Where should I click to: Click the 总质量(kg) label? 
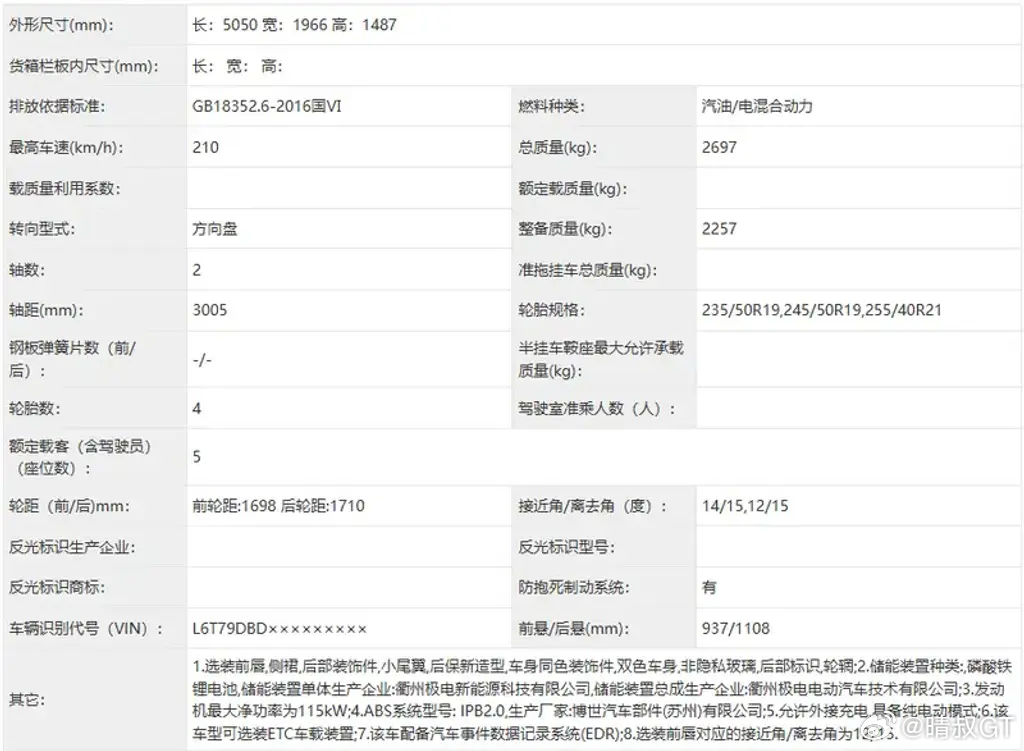point(557,148)
